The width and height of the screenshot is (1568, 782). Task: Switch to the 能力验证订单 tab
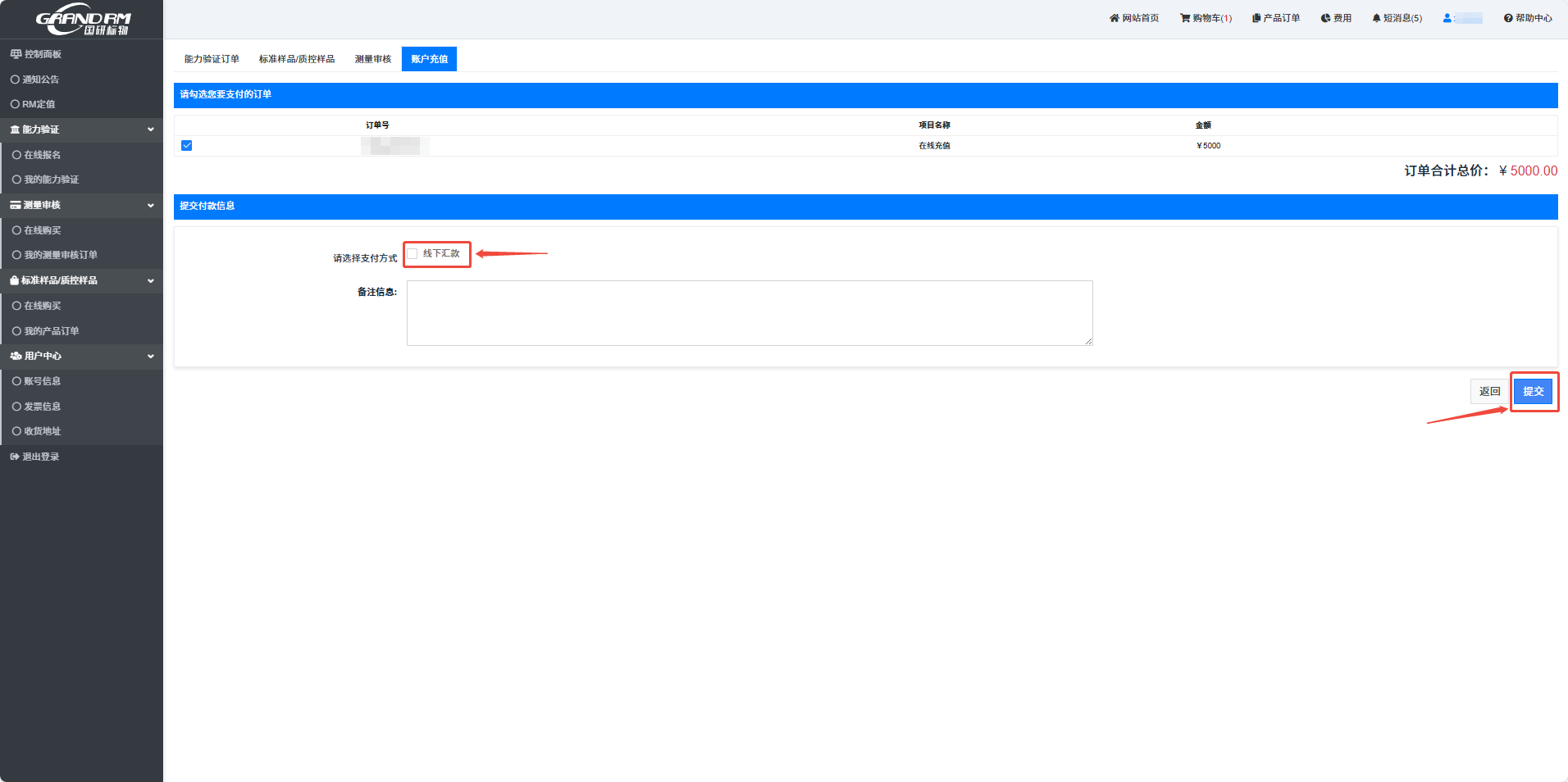click(x=212, y=59)
